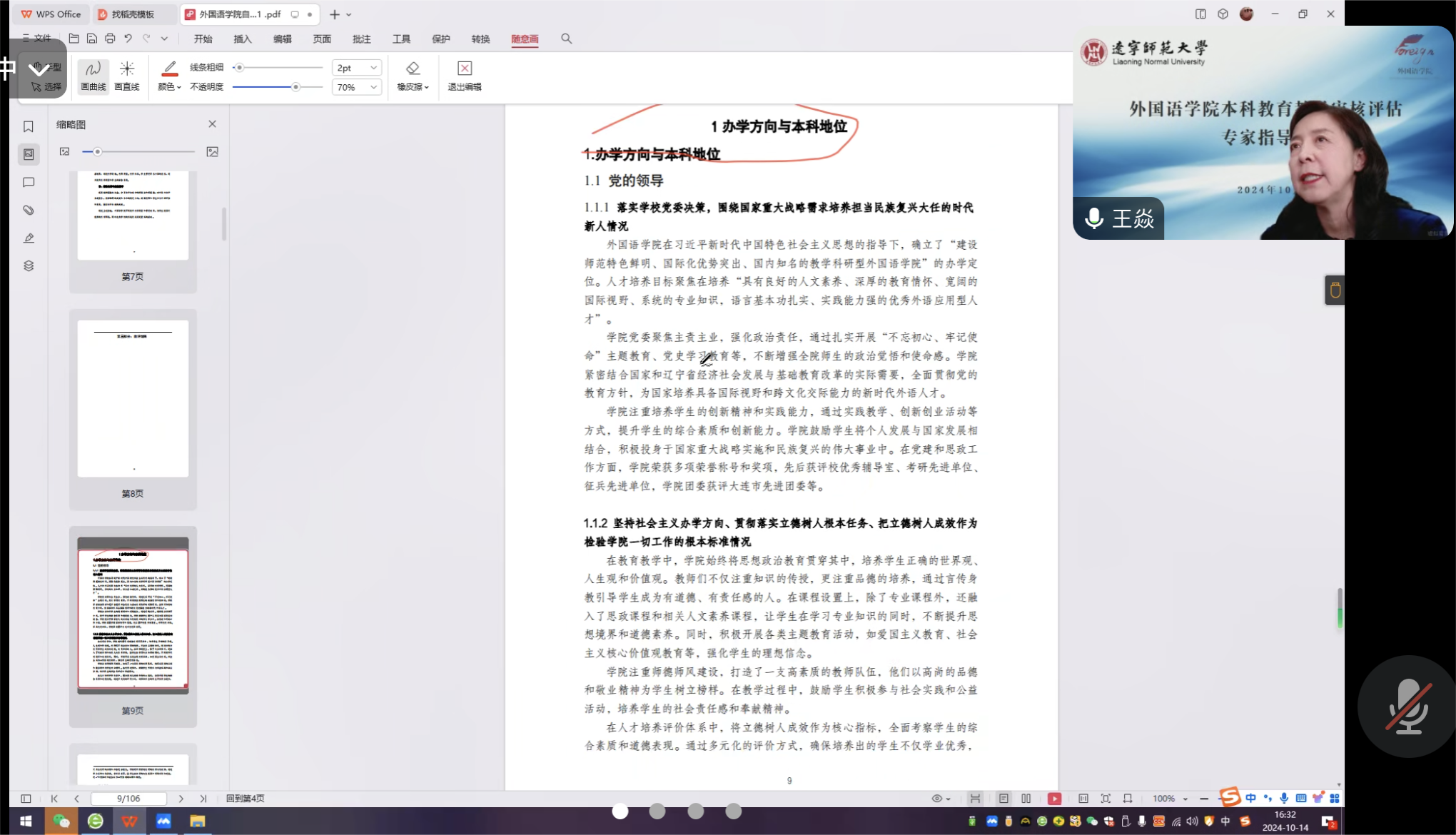Click the save icon in quick toolbar
Viewport: 1456px width, 835px height.
tap(91, 39)
